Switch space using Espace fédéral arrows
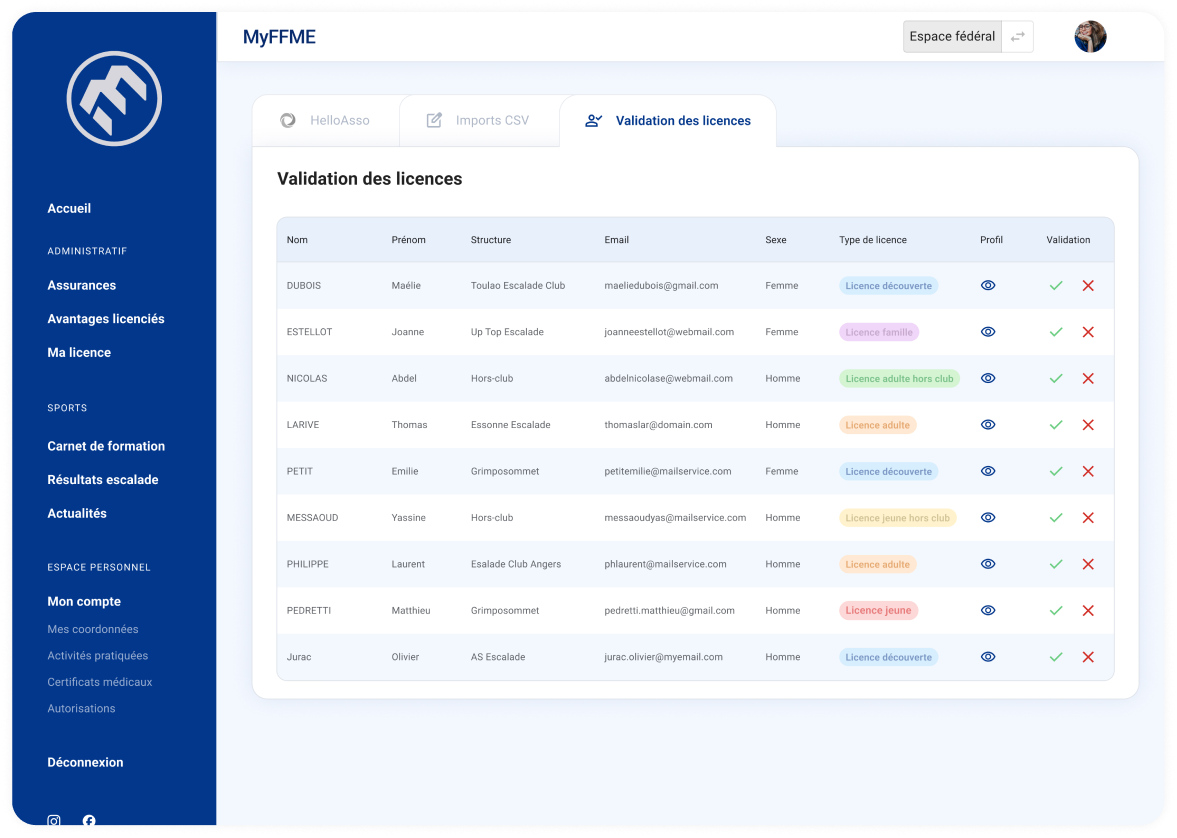This screenshot has width=1177, height=838. coord(1017,37)
